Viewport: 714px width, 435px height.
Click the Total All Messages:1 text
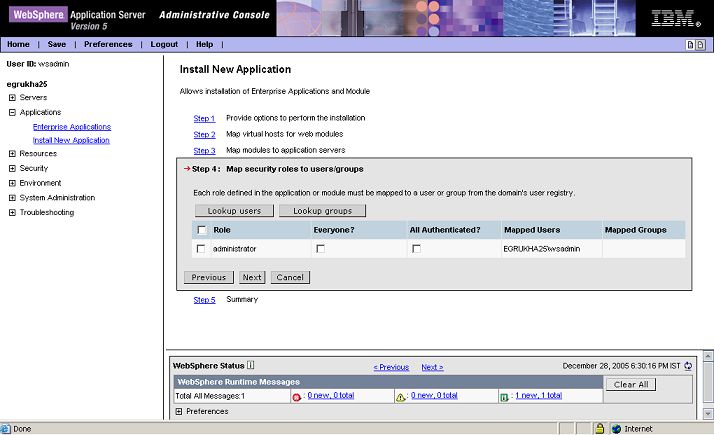coord(210,396)
